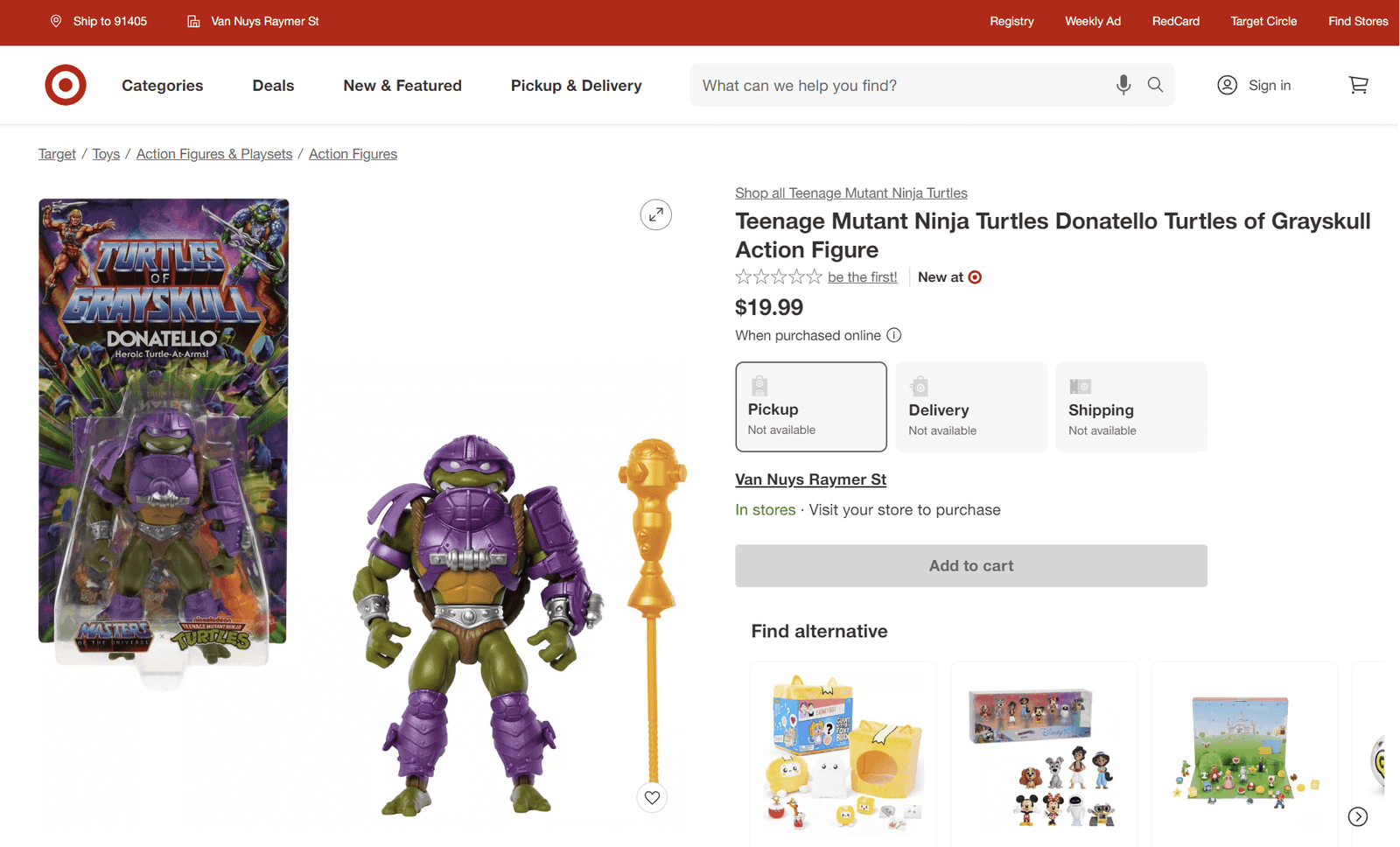
Task: Click the info icon beside 'When purchased online'
Action: point(894,335)
